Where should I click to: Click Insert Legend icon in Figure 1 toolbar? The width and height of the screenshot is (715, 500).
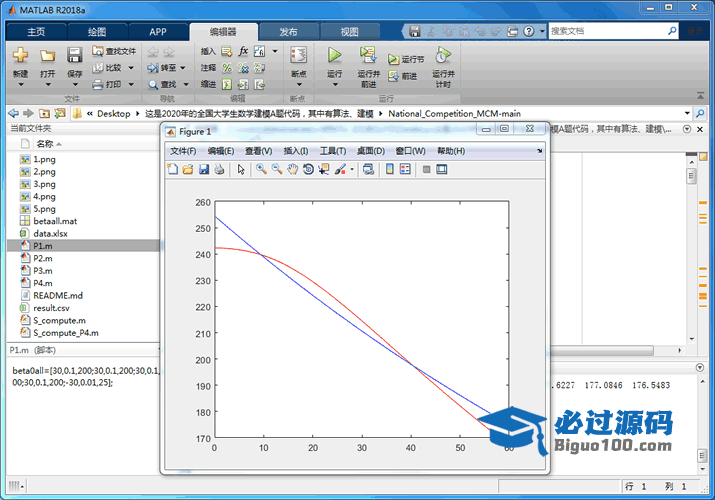[405, 170]
